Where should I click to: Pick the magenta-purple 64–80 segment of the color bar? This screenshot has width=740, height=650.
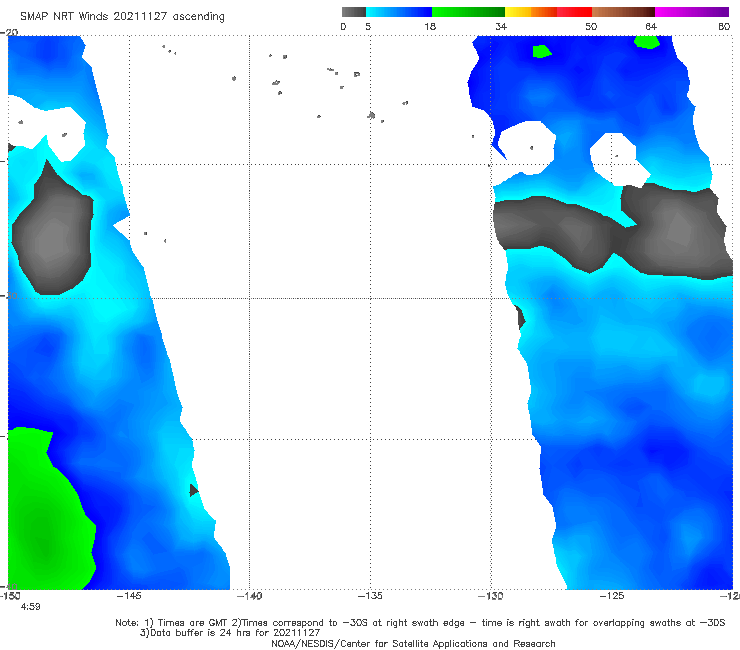click(692, 12)
